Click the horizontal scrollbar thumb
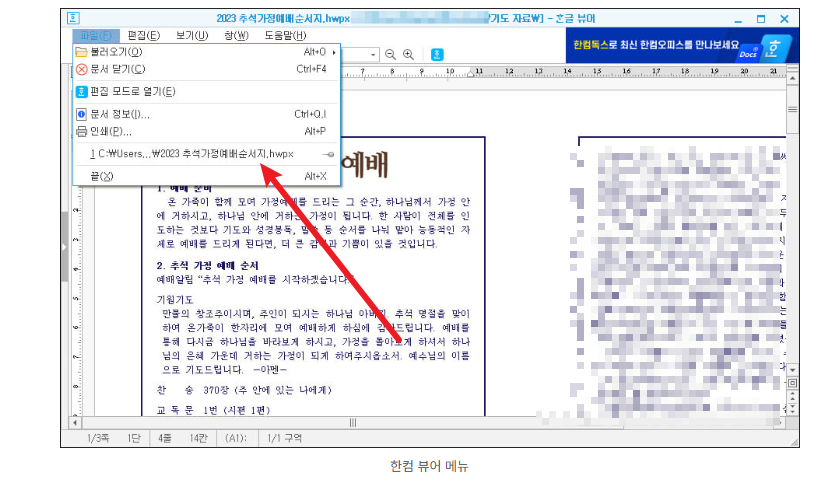The width and height of the screenshot is (826, 492). coord(353,422)
